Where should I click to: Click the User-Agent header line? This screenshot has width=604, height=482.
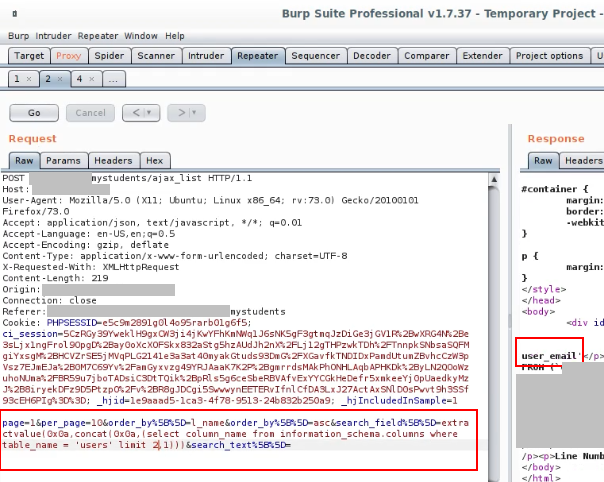[x=210, y=206]
